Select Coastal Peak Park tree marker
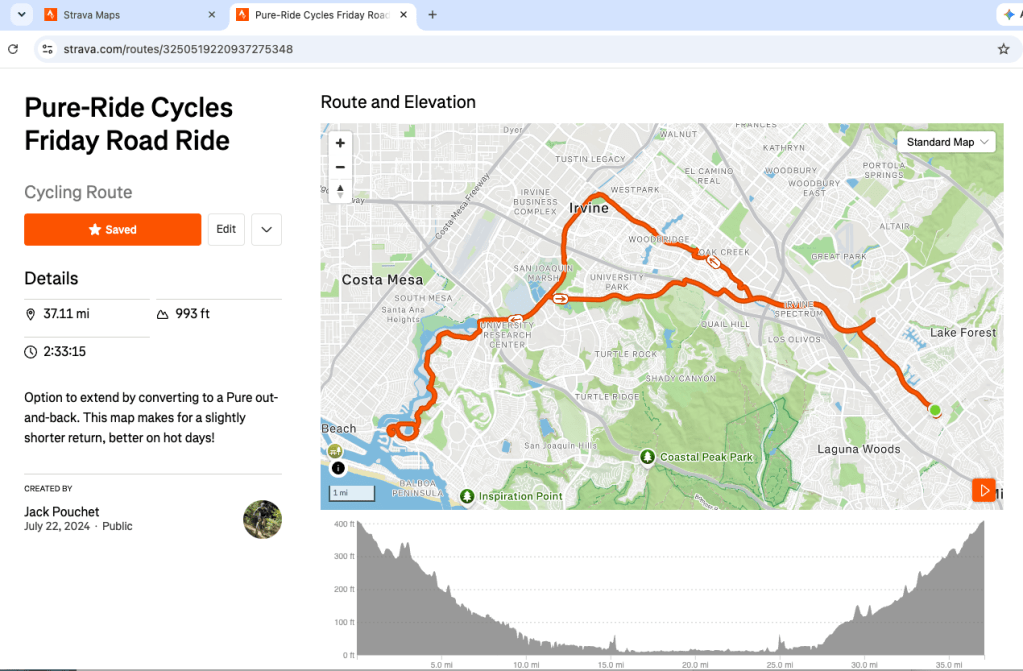Viewport: 1023px width, 671px height. click(x=647, y=457)
